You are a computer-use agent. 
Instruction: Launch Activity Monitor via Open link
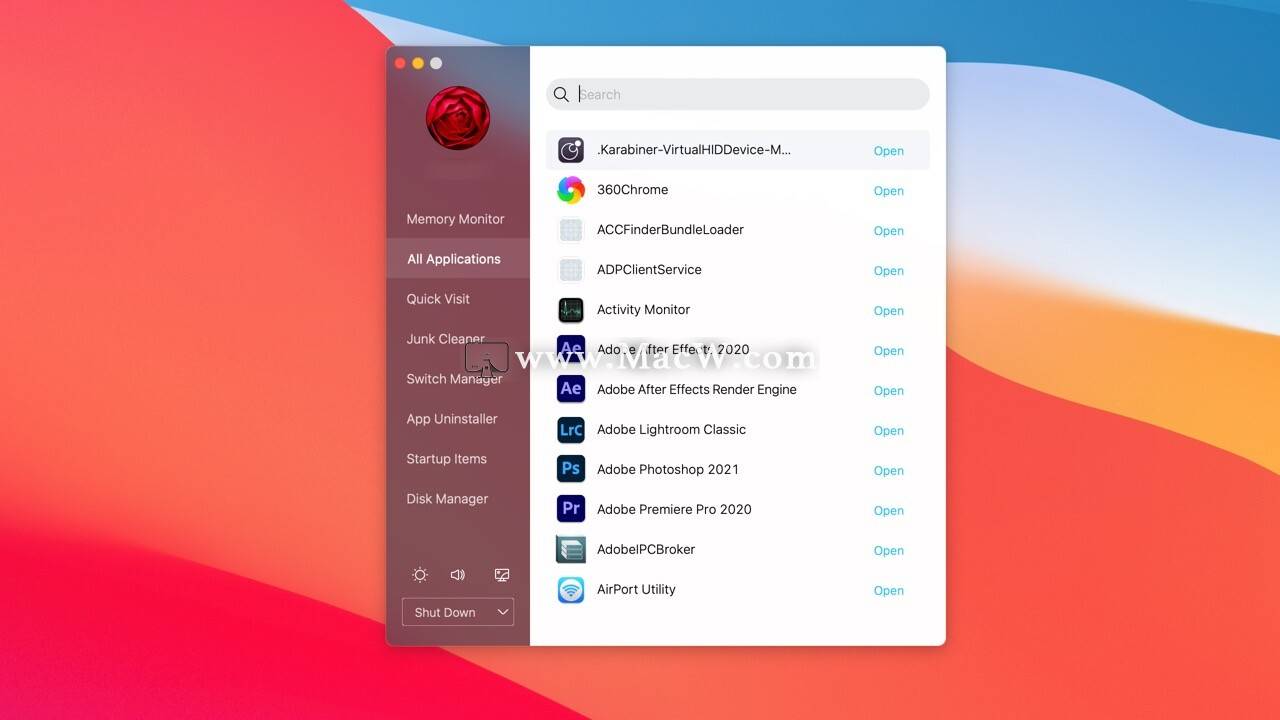pos(889,311)
